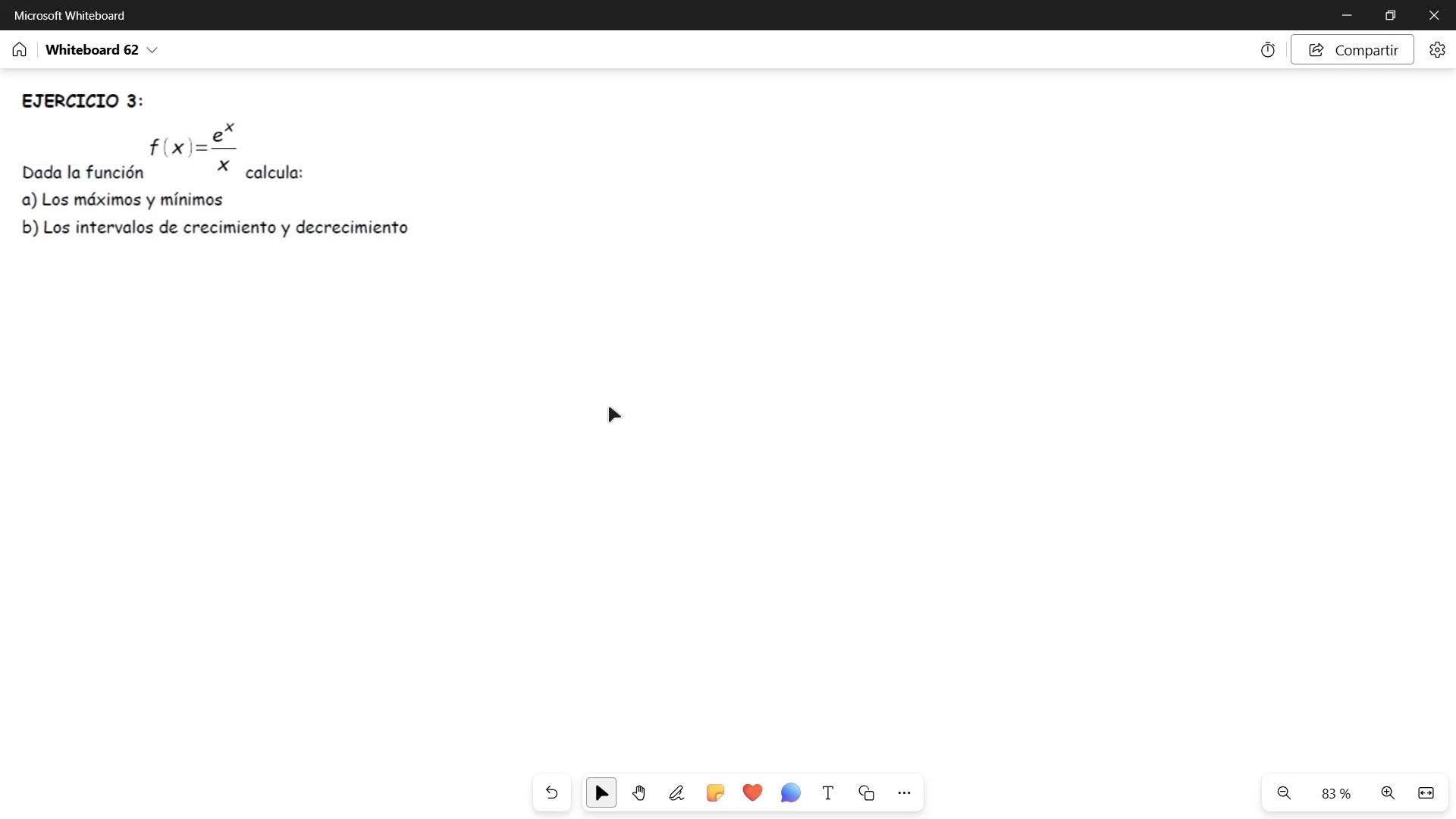Open the pen inking tool
Screen dimensions: 1456x819
pyautogui.click(x=677, y=793)
